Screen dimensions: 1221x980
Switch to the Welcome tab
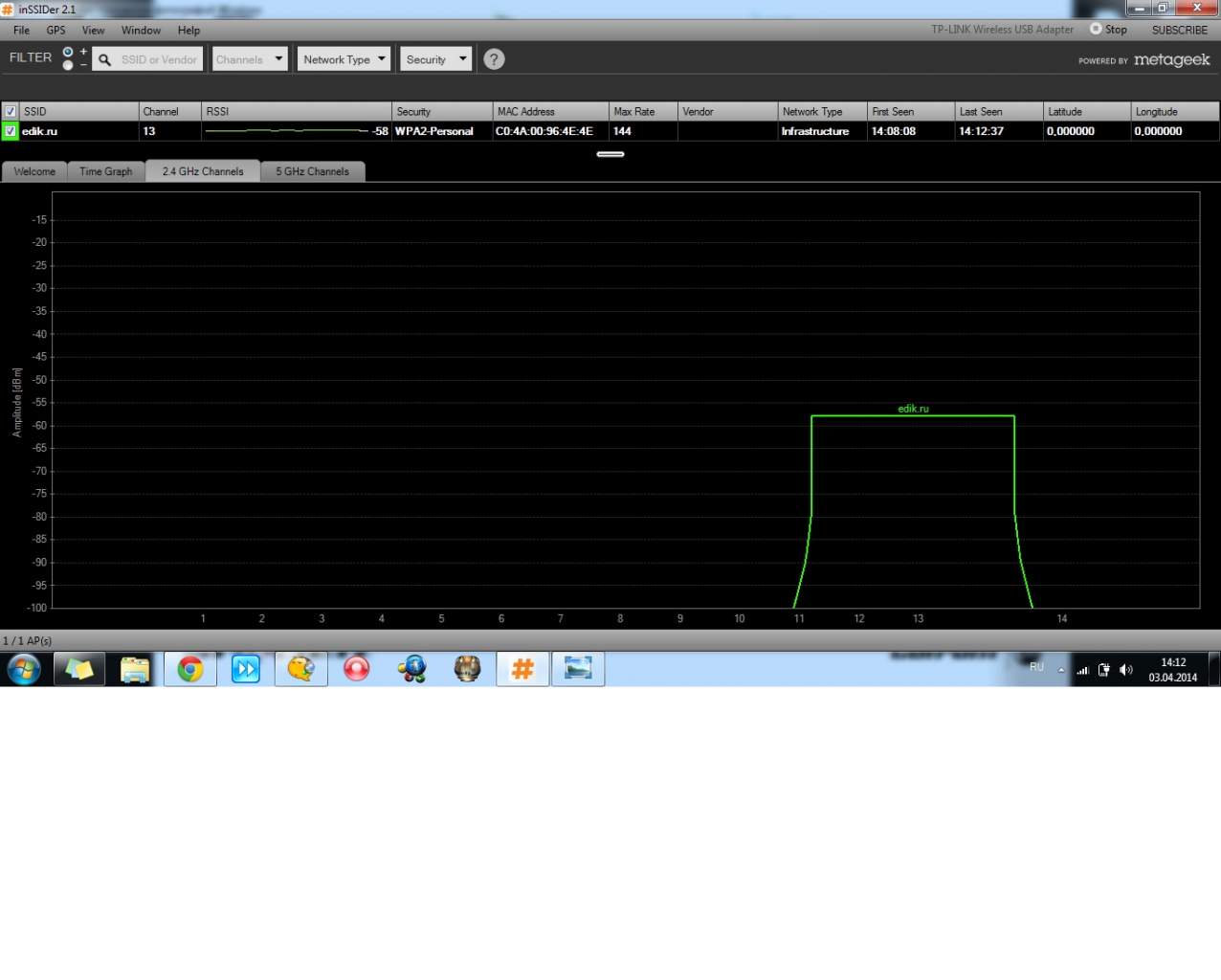(x=34, y=171)
